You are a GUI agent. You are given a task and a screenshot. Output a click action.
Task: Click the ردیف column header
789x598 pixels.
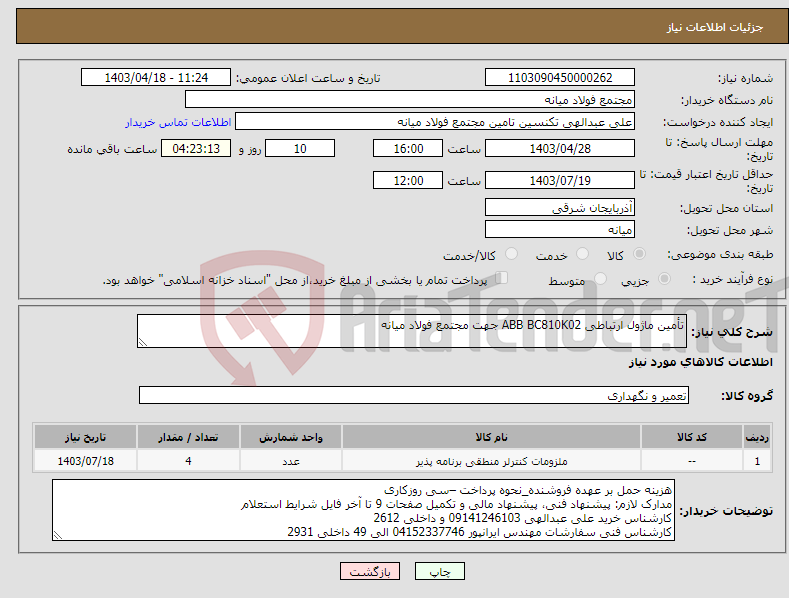757,437
